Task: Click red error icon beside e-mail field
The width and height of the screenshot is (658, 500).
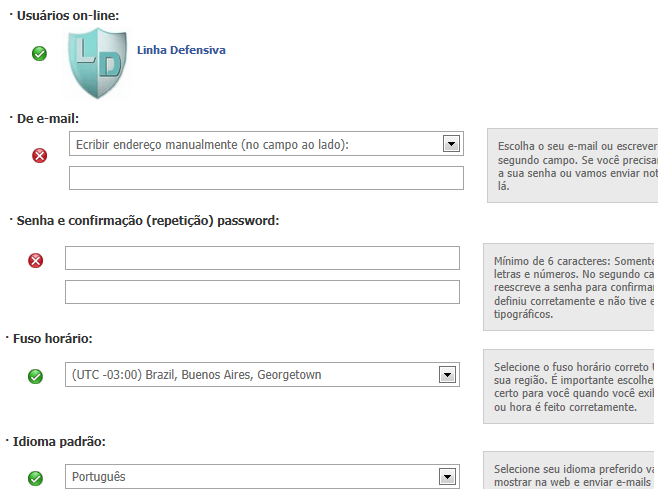Action: click(x=39, y=155)
